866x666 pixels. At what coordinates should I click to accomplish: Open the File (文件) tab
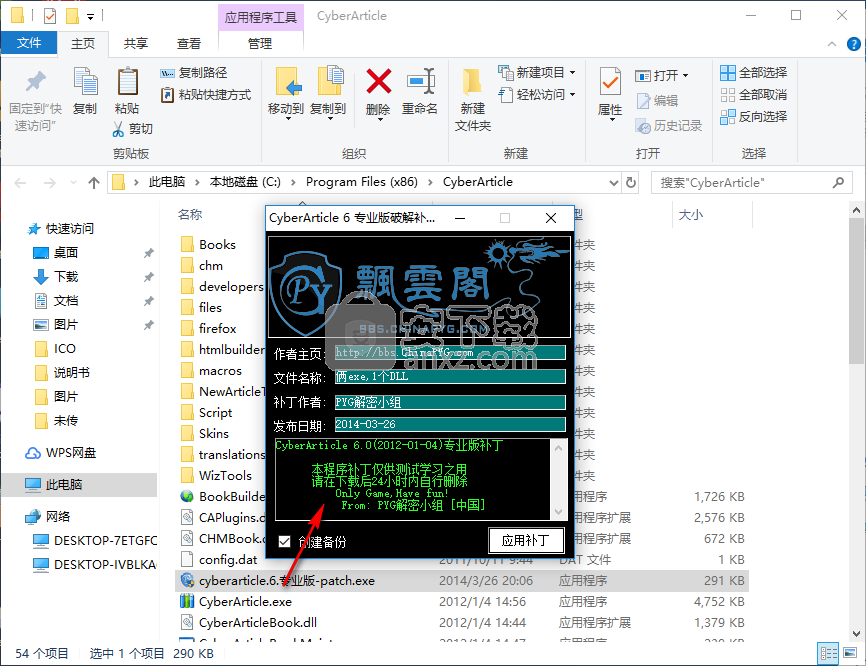[29, 43]
